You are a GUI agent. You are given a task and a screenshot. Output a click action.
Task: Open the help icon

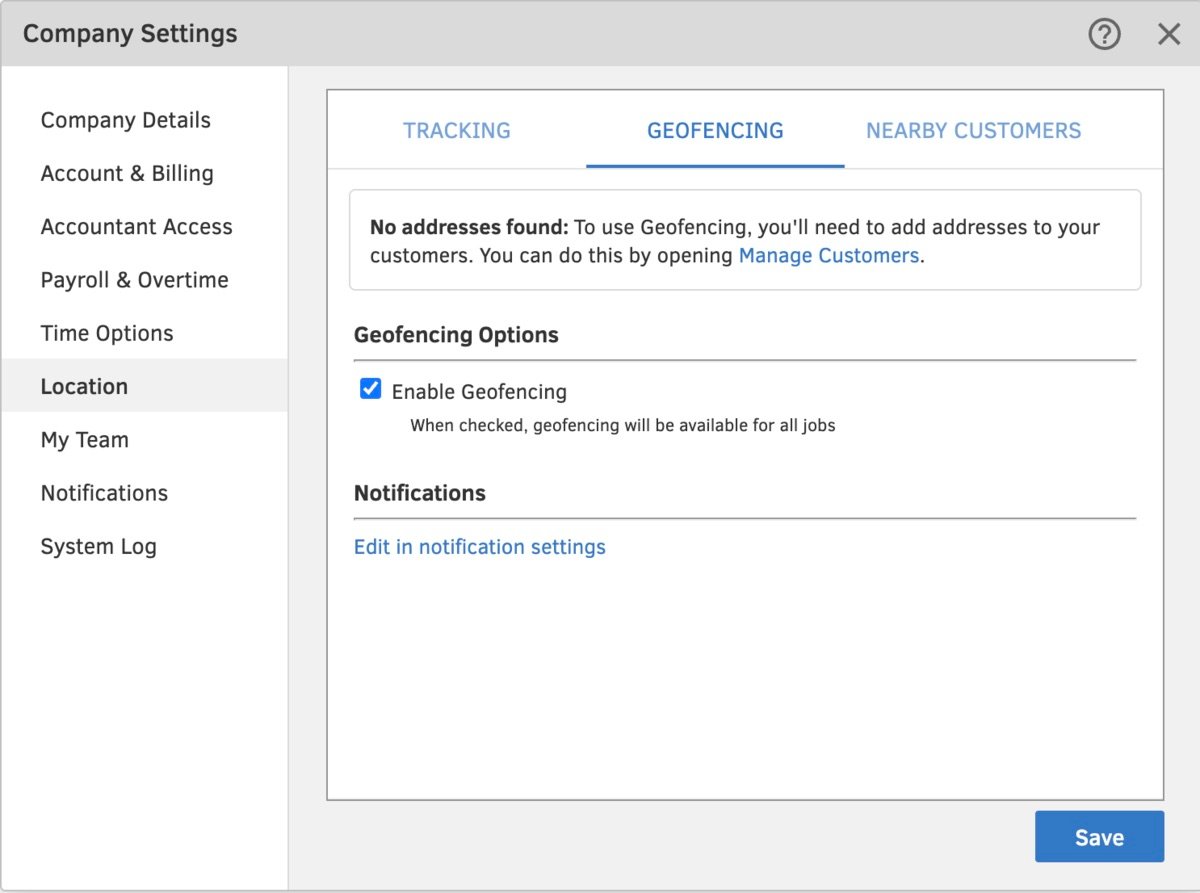tap(1104, 34)
